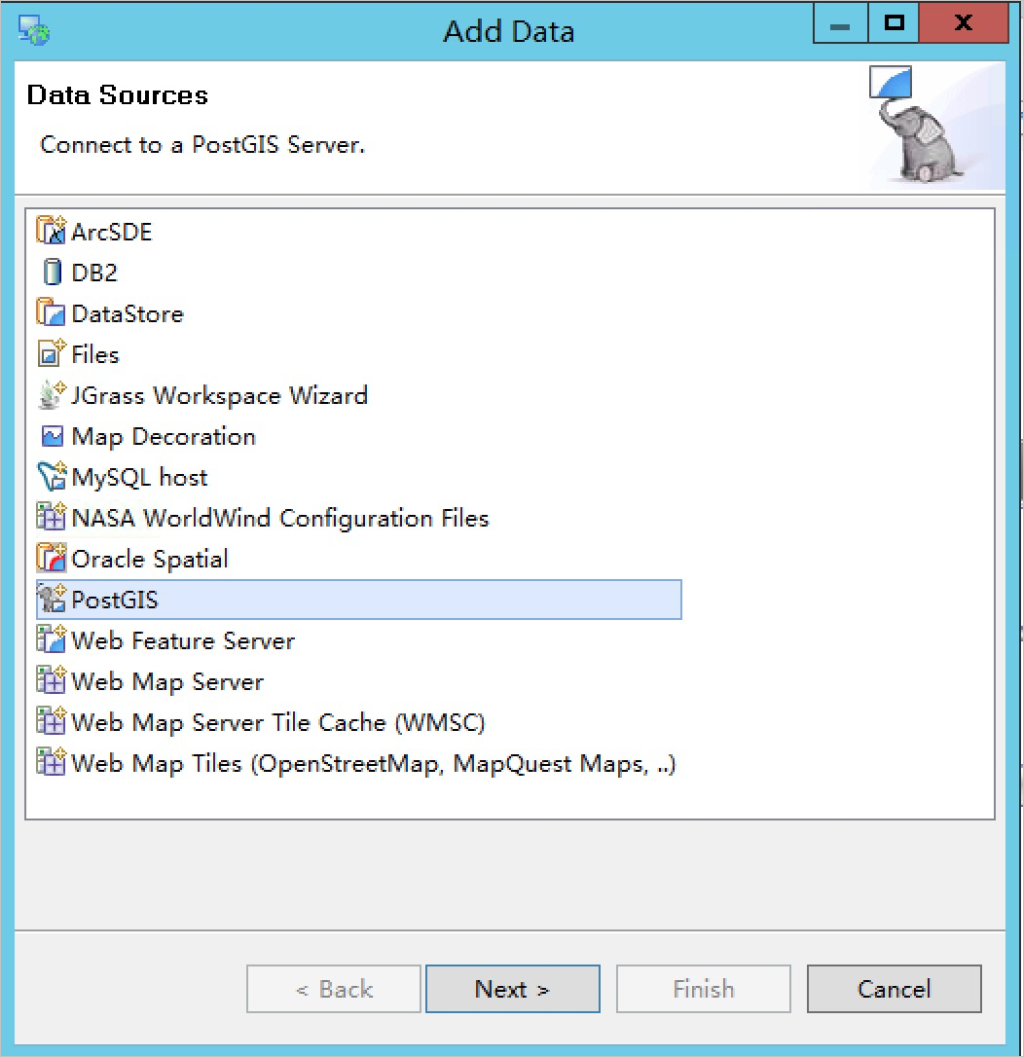
Task: Click the NASA WorldWind Configuration Files icon
Action: coord(51,517)
